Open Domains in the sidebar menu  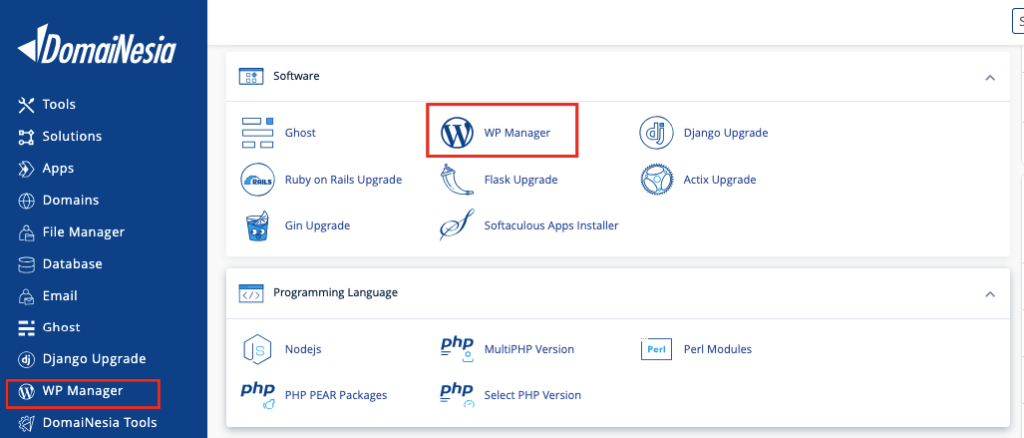[x=71, y=200]
